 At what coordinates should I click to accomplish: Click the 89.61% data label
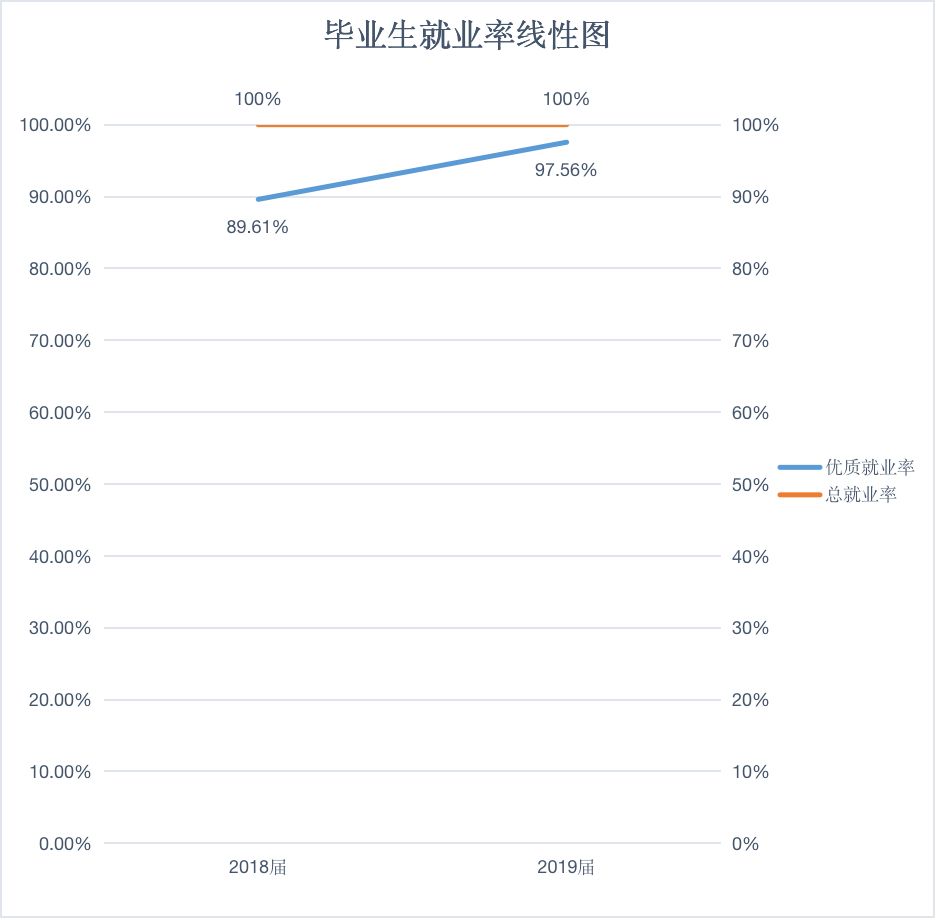(x=257, y=227)
